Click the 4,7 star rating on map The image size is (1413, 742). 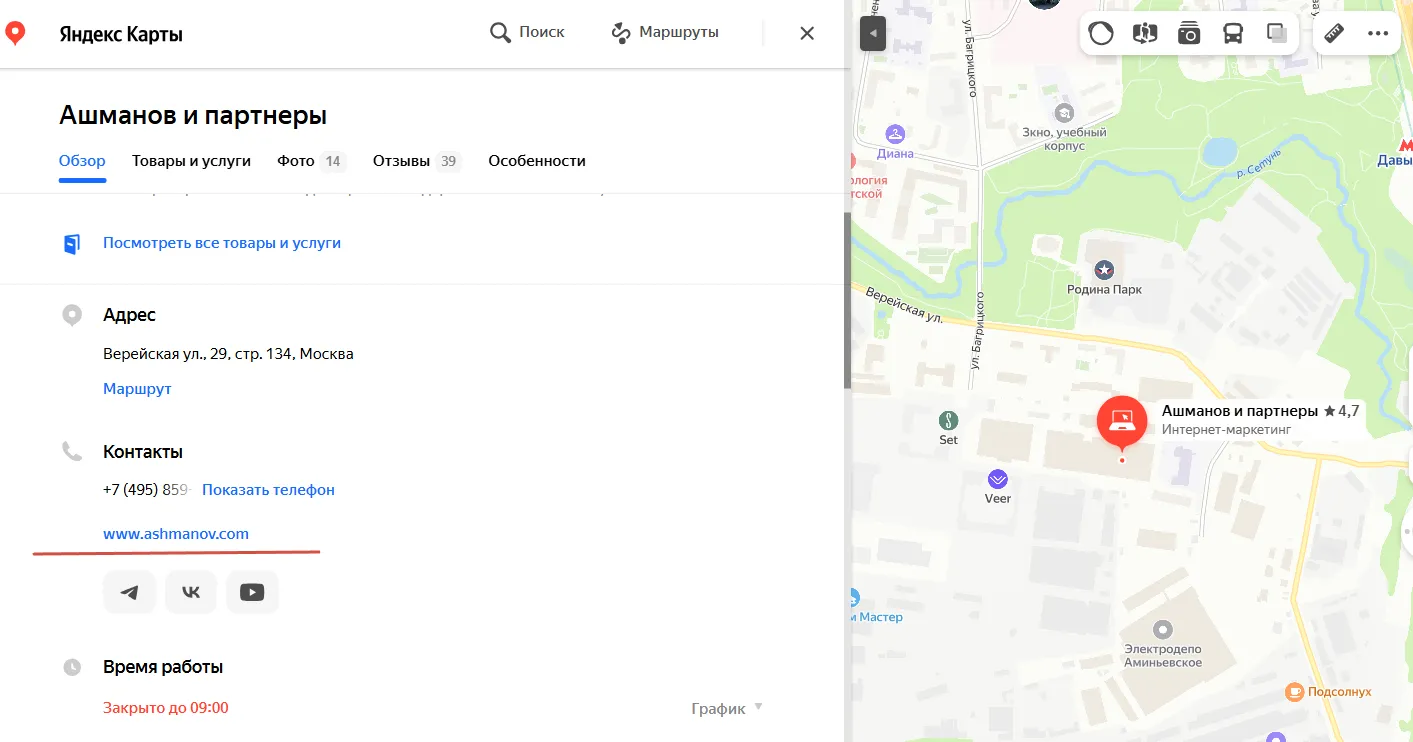pos(1341,411)
